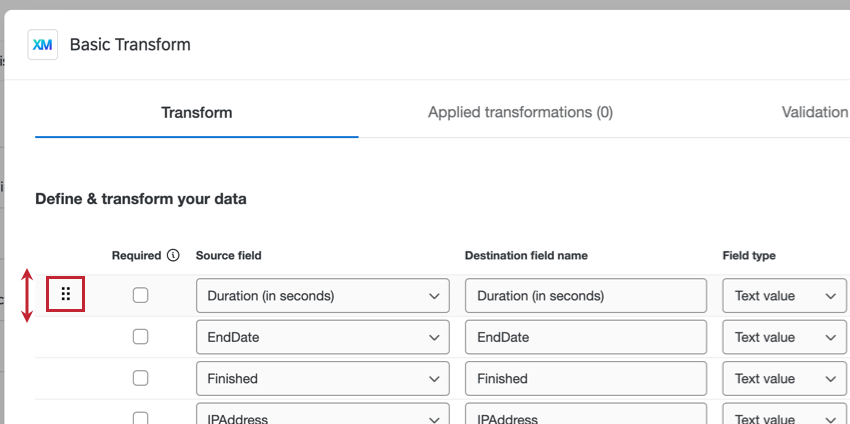
Task: Click the XM logo icon
Action: (43, 44)
